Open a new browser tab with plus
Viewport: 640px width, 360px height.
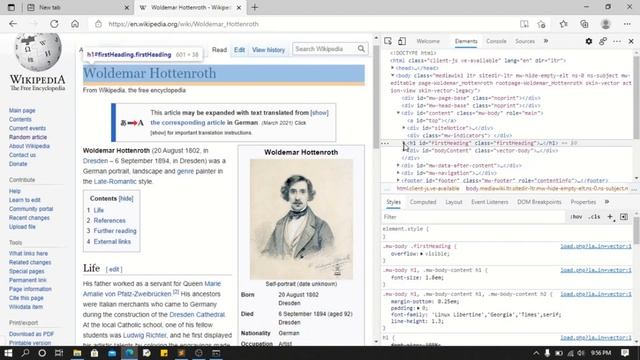click(x=255, y=7)
